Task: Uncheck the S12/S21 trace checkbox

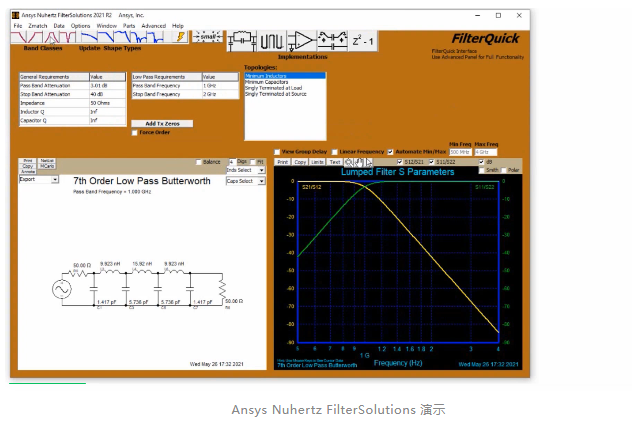Action: click(x=399, y=162)
